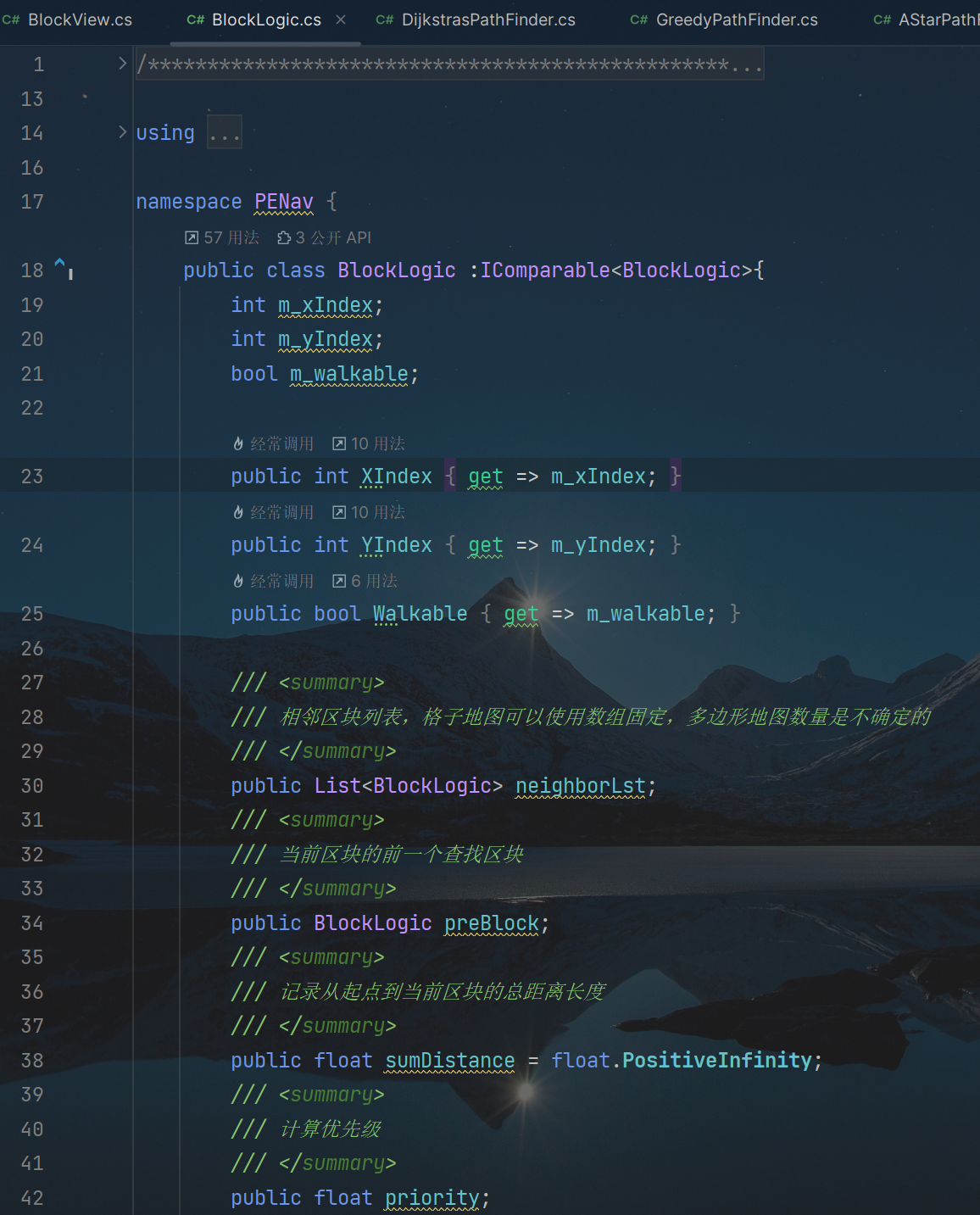Open the '10 用法' usages link above XIndex
The image size is (980, 1215).
pos(377,444)
